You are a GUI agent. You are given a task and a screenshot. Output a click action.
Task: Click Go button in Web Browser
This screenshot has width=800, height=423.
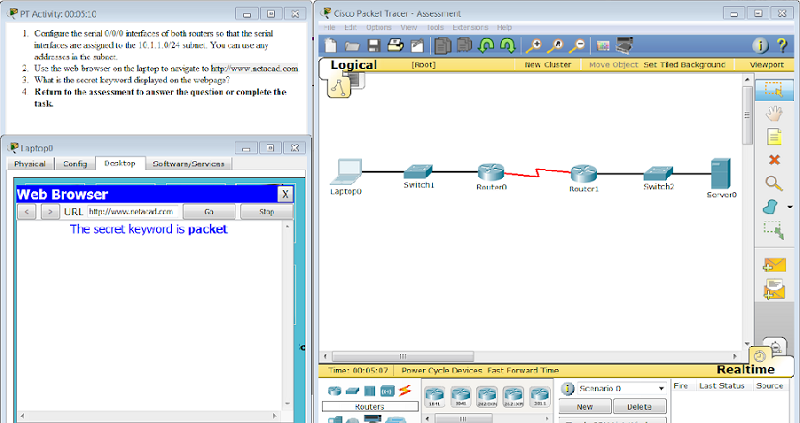[x=209, y=212]
